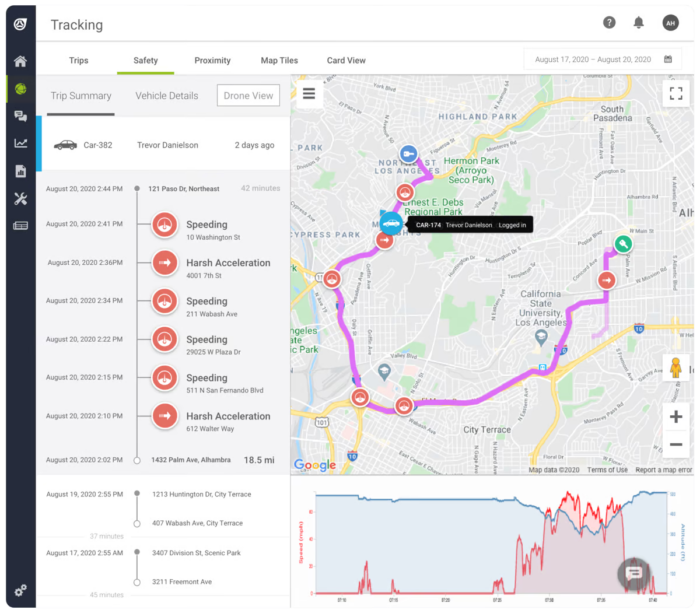This screenshot has width=700, height=613.
Task: Click the blue key start marker
Action: coord(408,154)
